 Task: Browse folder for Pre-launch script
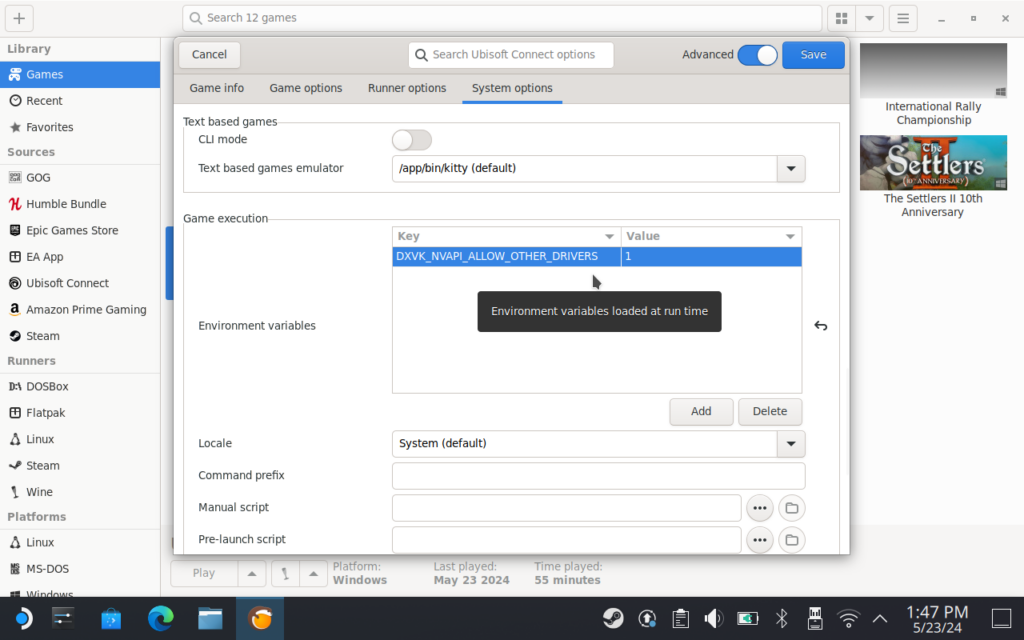[x=792, y=540]
